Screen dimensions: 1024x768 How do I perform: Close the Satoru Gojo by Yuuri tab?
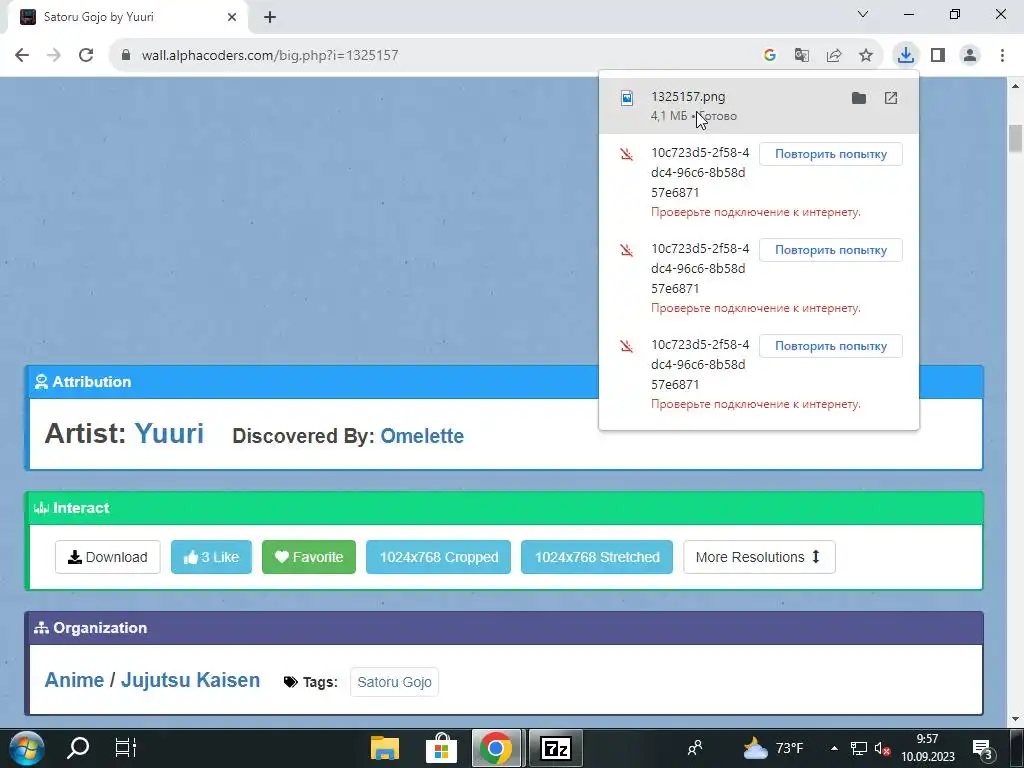pyautogui.click(x=232, y=17)
